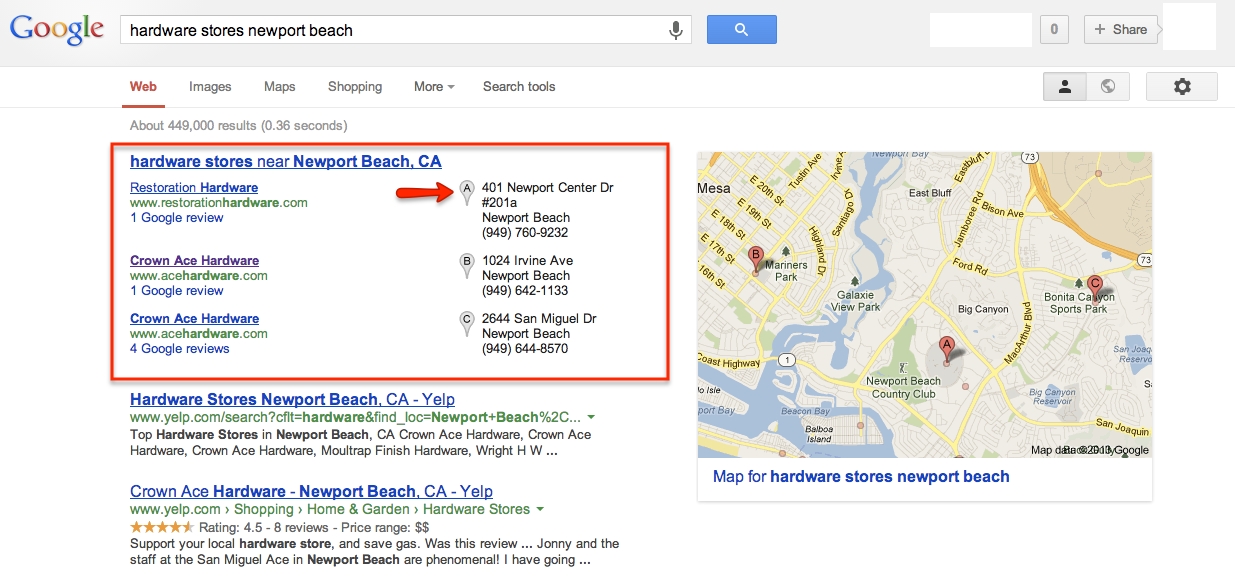The height and width of the screenshot is (574, 1235).
Task: Switch to global results with the globe icon
Action: pos(1108,87)
